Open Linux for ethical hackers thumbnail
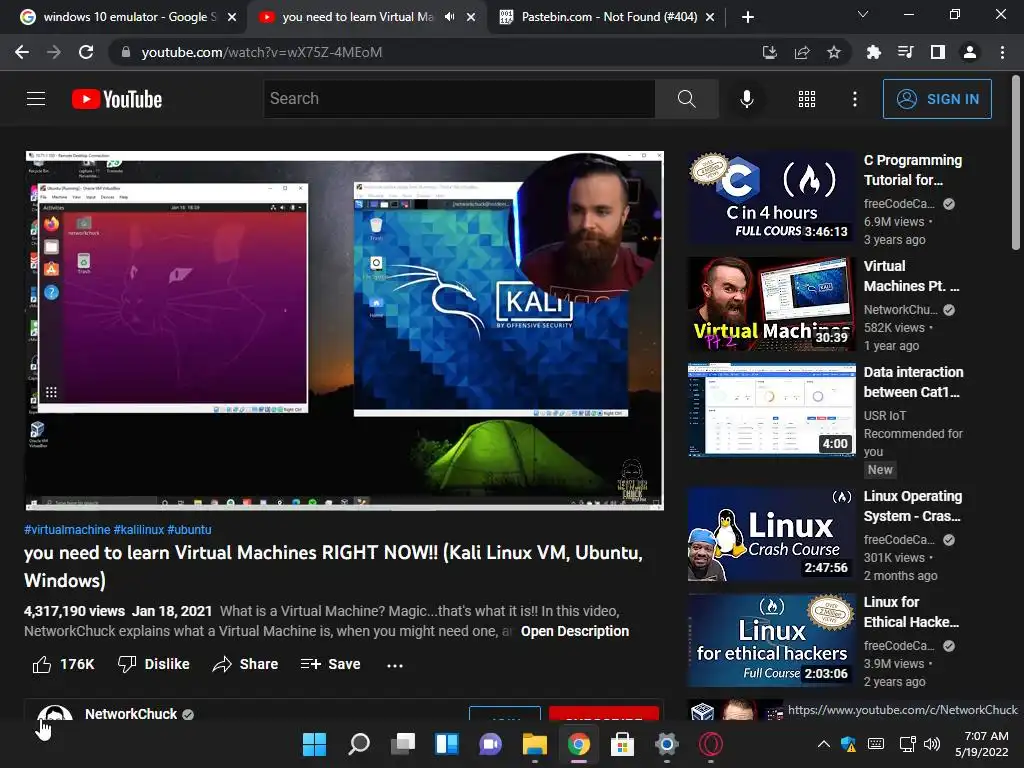Image resolution: width=1024 pixels, height=768 pixels. [x=771, y=640]
